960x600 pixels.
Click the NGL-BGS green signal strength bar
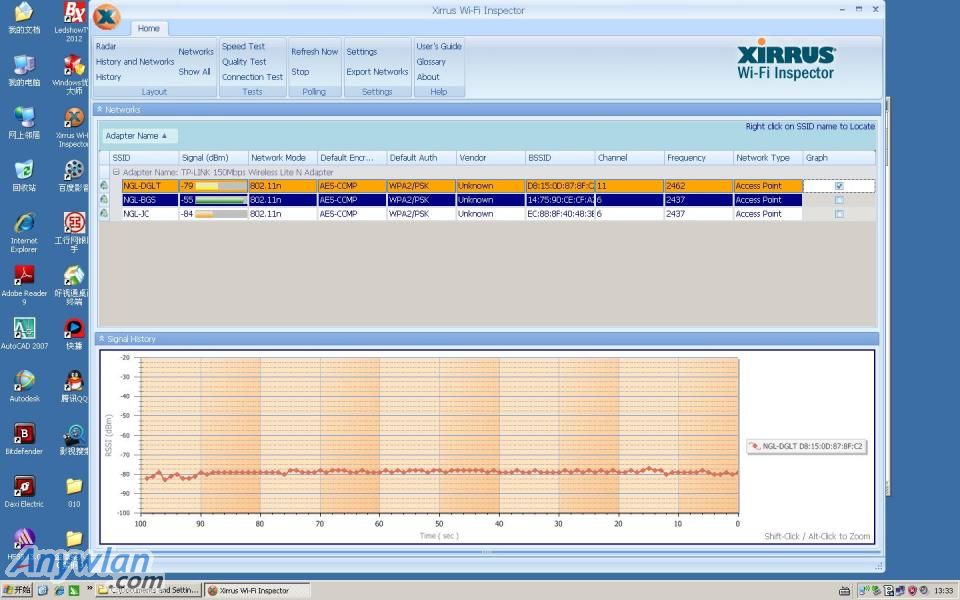coord(220,200)
